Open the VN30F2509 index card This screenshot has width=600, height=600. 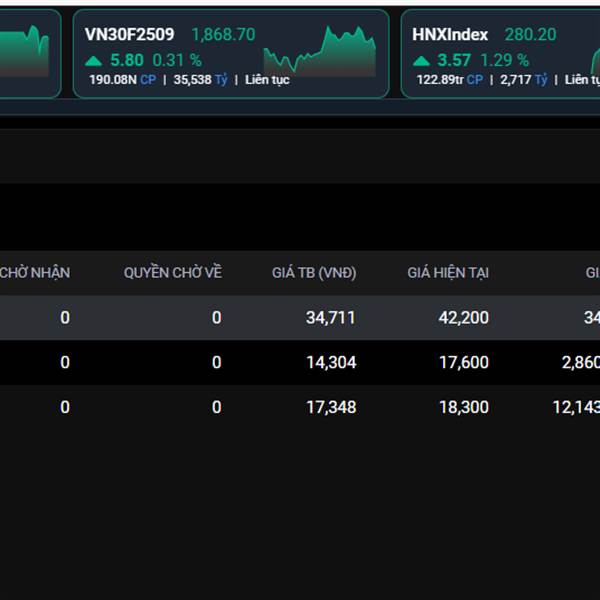[x=231, y=54]
